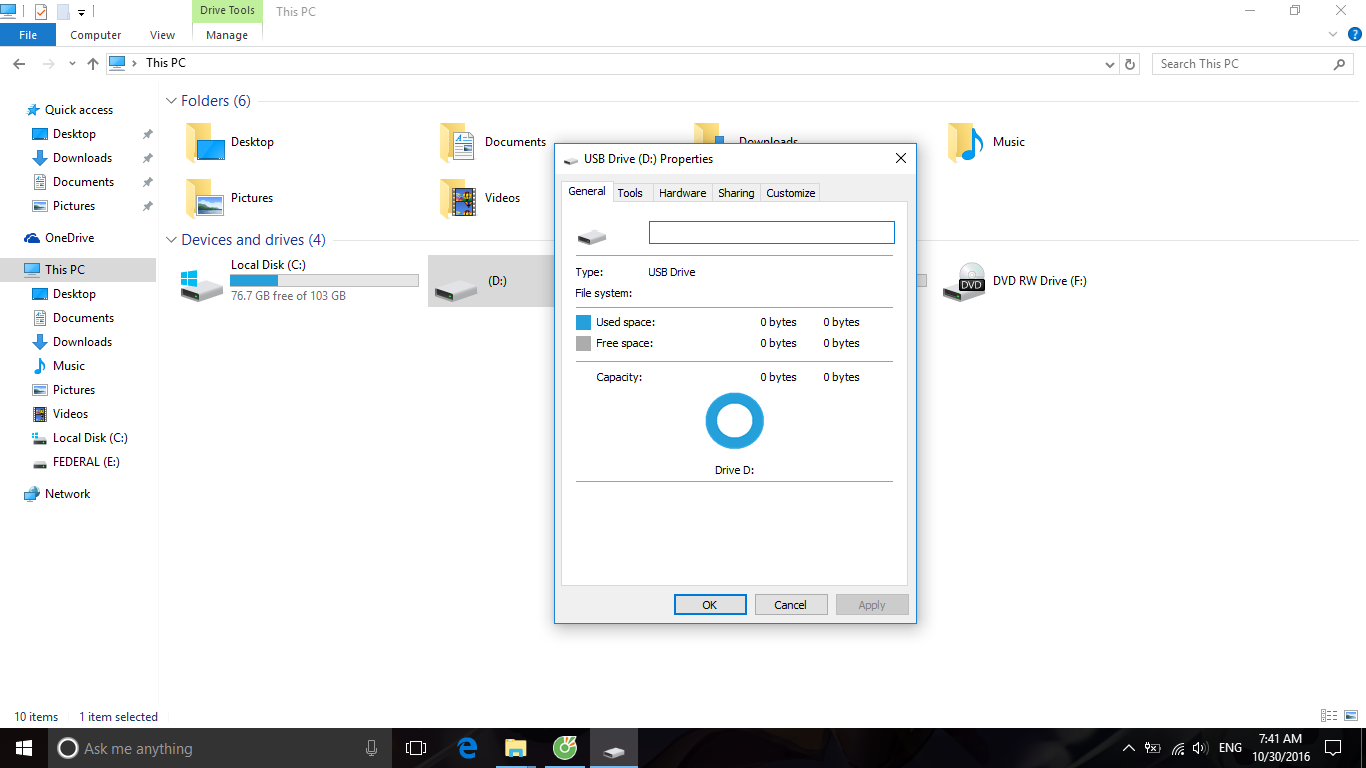Go up one level with the up arrow
Viewport: 1366px width, 768px height.
(93, 64)
